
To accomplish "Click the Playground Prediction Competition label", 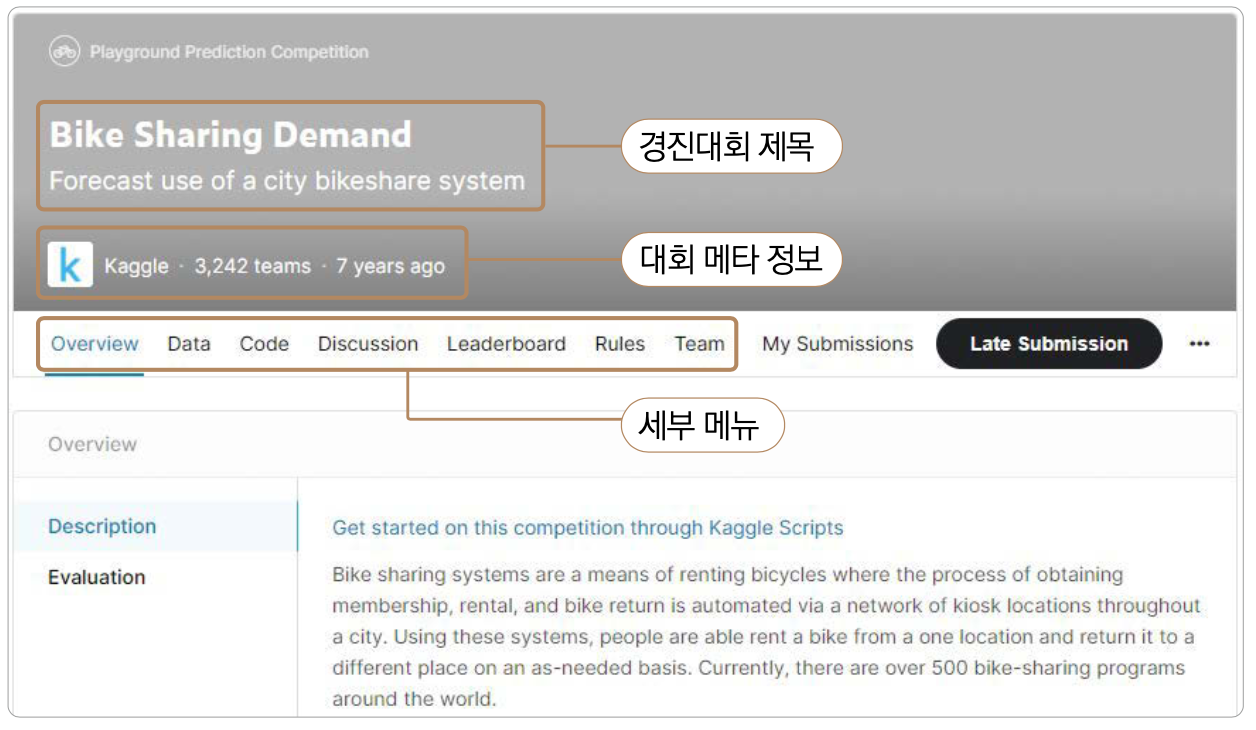I will click(229, 52).
